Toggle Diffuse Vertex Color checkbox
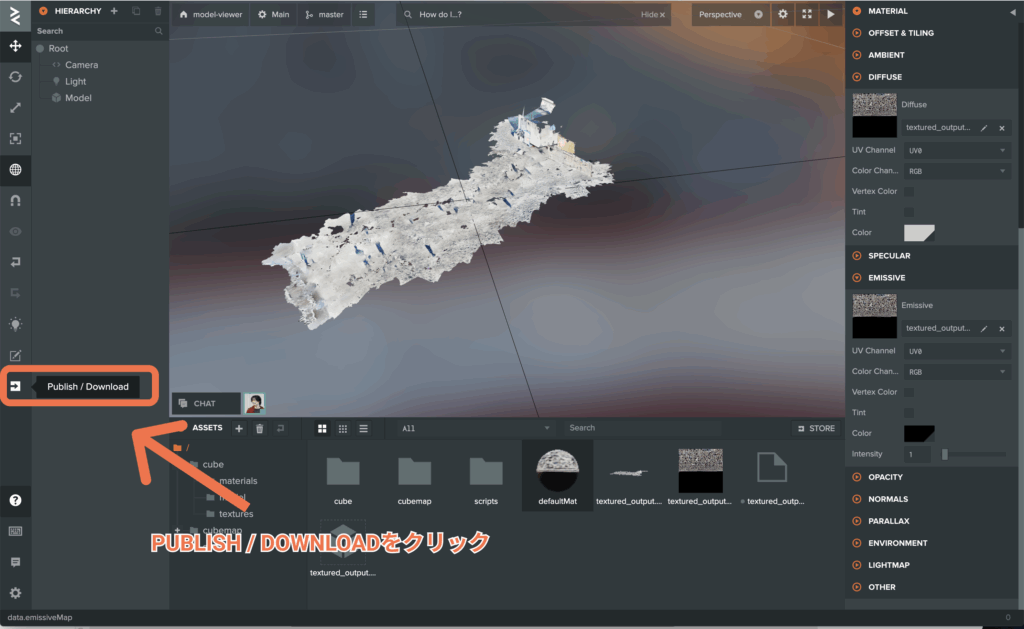 point(909,191)
